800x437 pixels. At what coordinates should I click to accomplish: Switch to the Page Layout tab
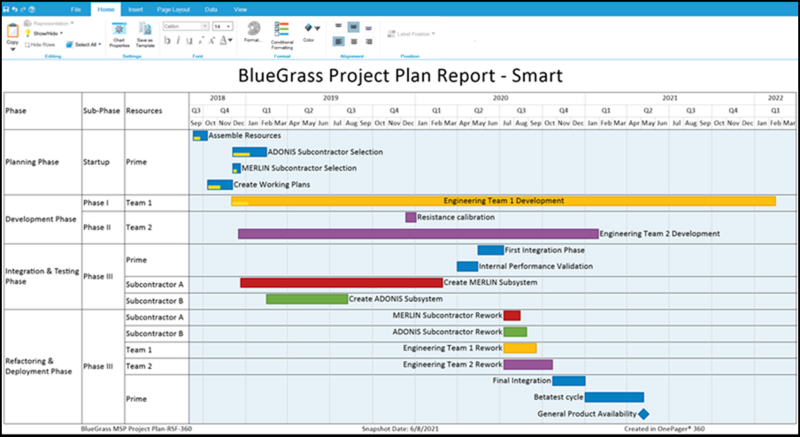coord(173,9)
